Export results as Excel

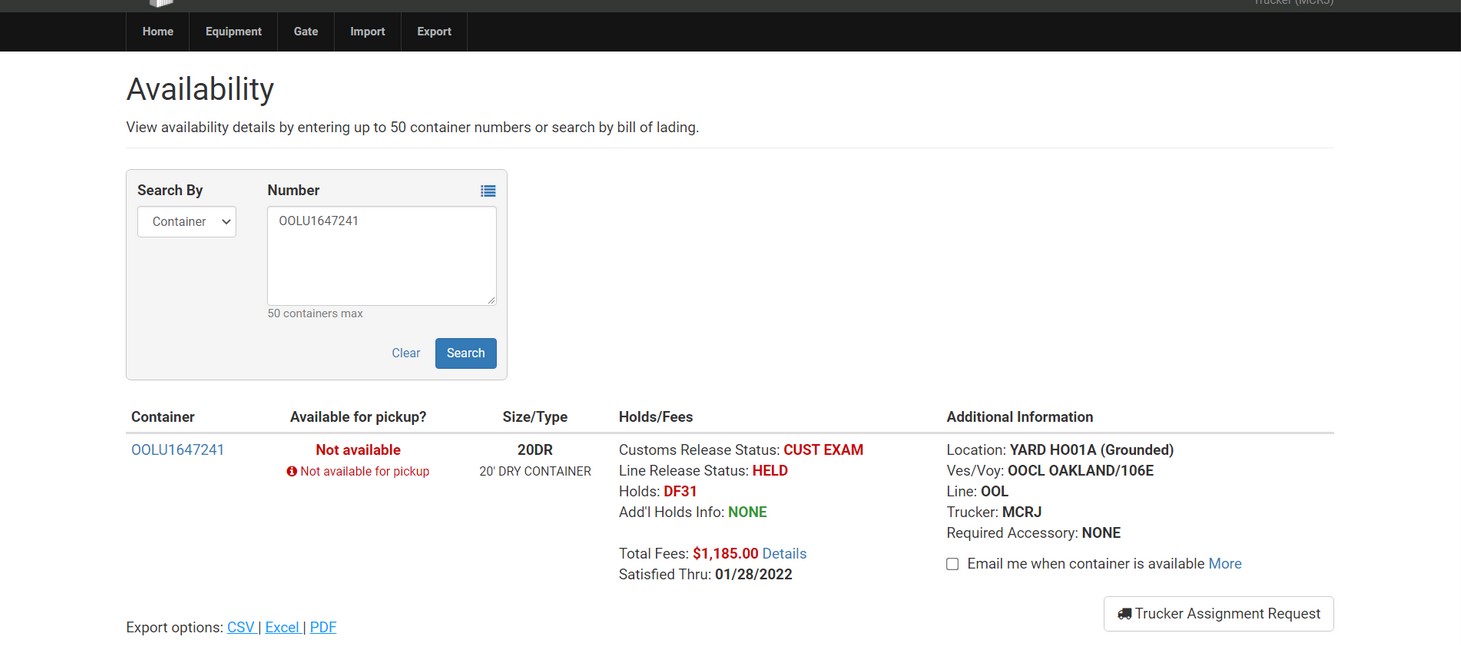coord(282,627)
